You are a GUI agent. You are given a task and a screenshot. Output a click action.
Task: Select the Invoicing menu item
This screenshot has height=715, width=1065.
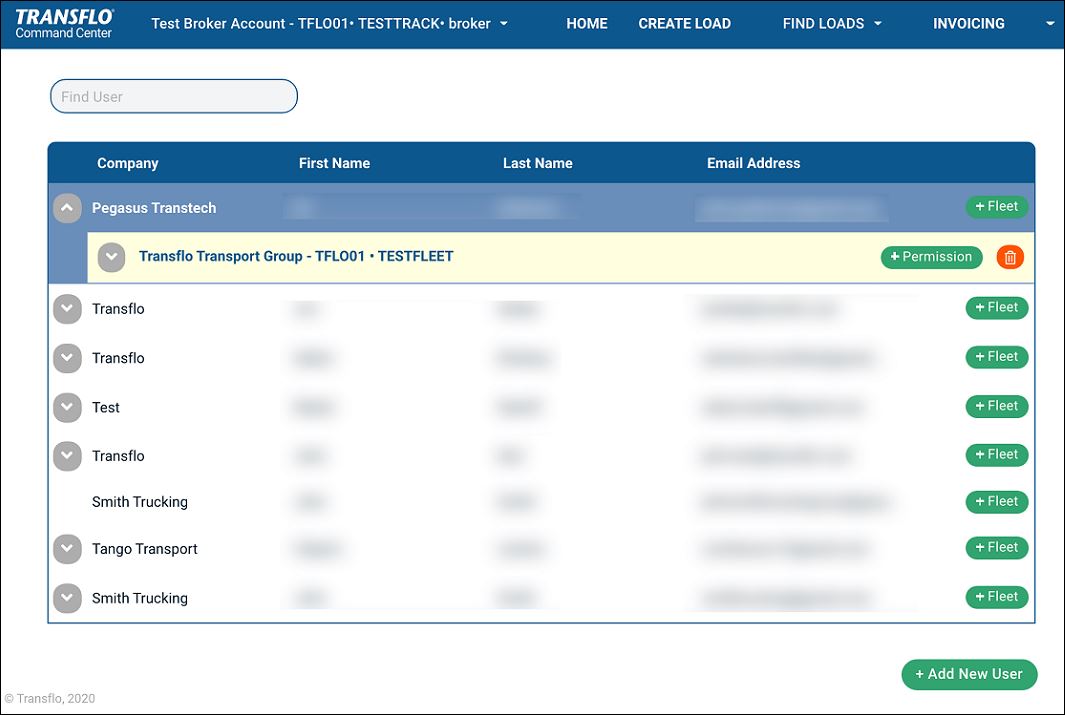pyautogui.click(x=968, y=24)
